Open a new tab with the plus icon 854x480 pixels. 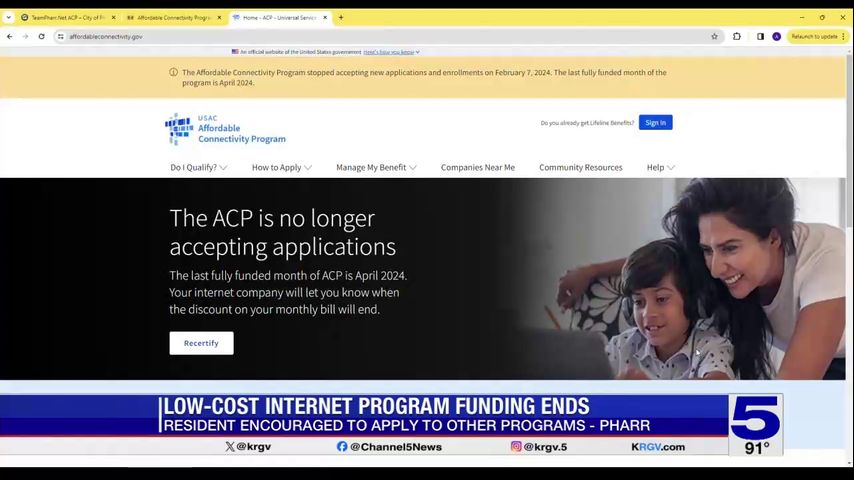(341, 17)
